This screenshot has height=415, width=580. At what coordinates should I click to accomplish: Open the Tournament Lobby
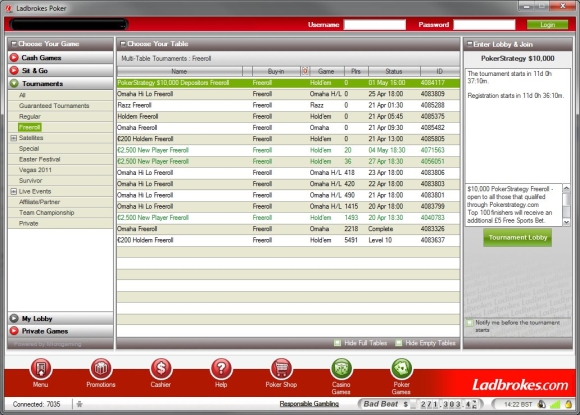[517, 237]
